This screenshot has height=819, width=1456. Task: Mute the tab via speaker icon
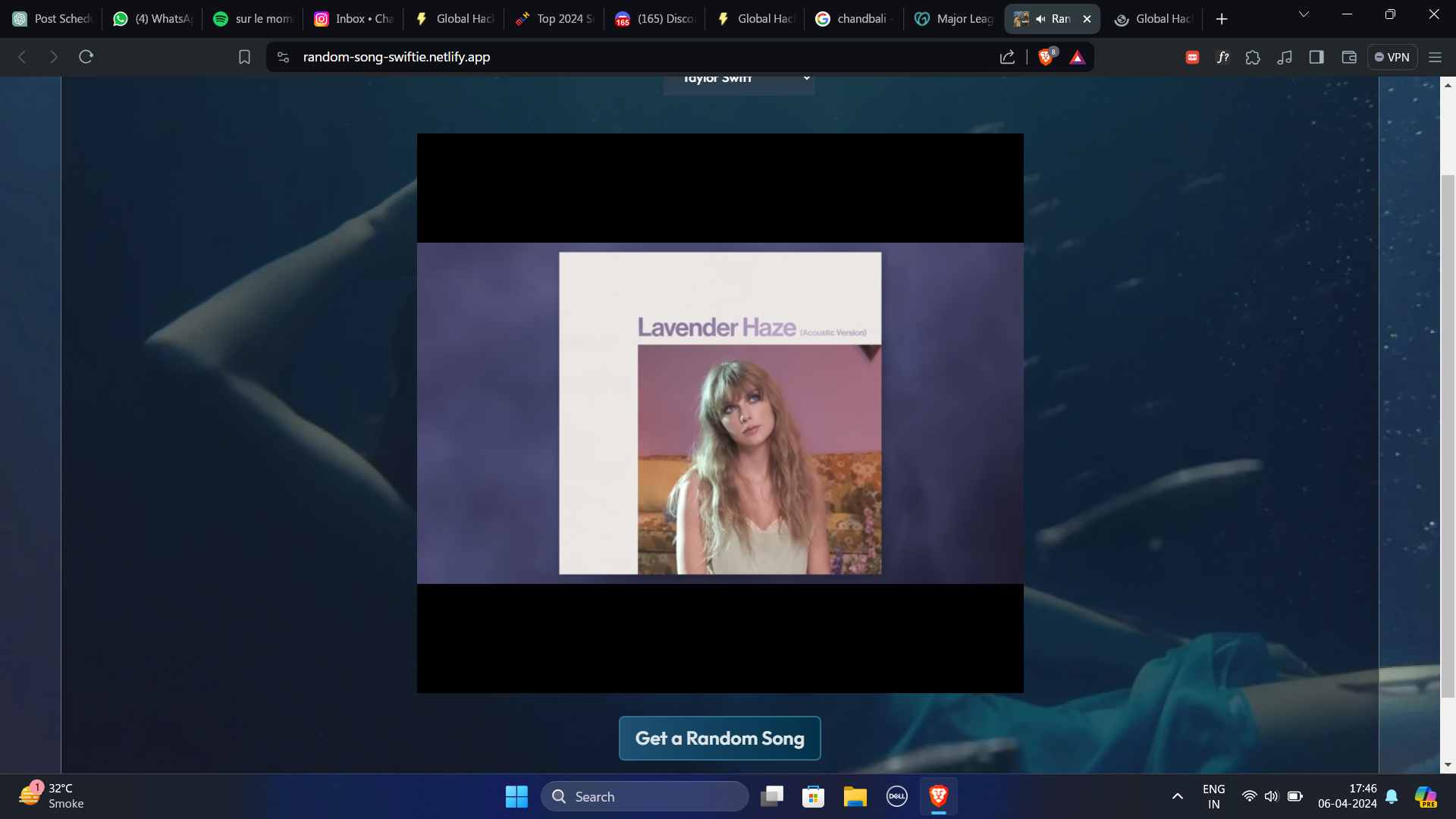[1040, 19]
